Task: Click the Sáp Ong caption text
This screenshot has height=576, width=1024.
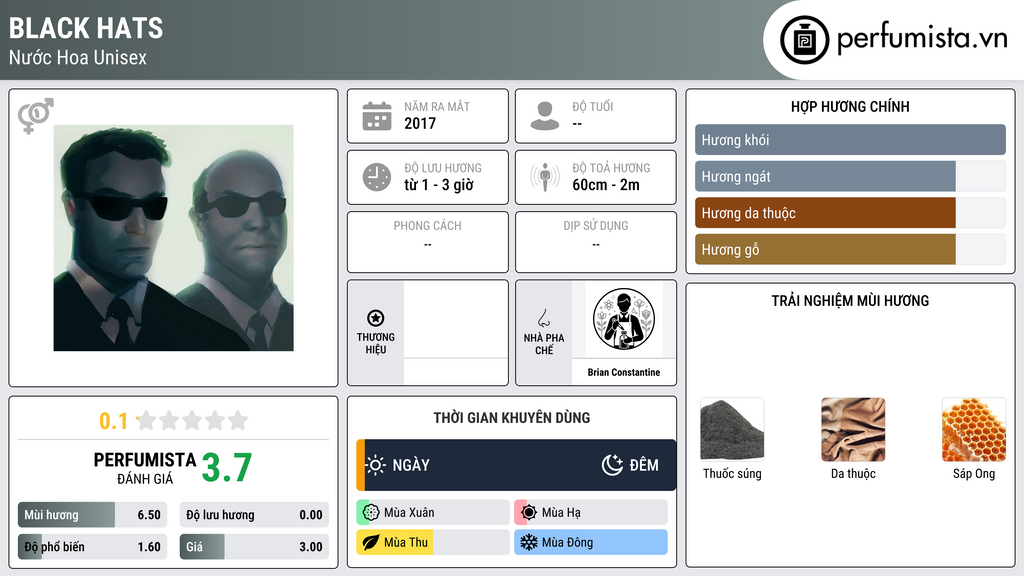Action: (x=974, y=474)
